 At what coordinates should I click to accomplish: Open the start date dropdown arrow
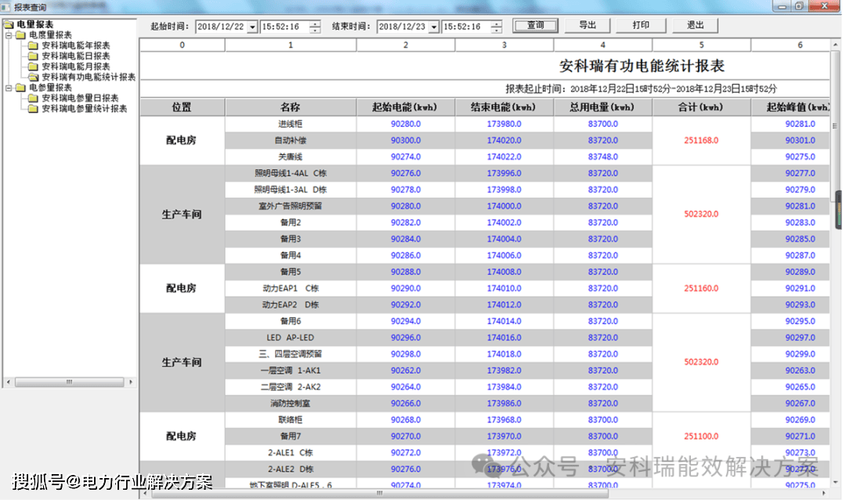pos(252,27)
